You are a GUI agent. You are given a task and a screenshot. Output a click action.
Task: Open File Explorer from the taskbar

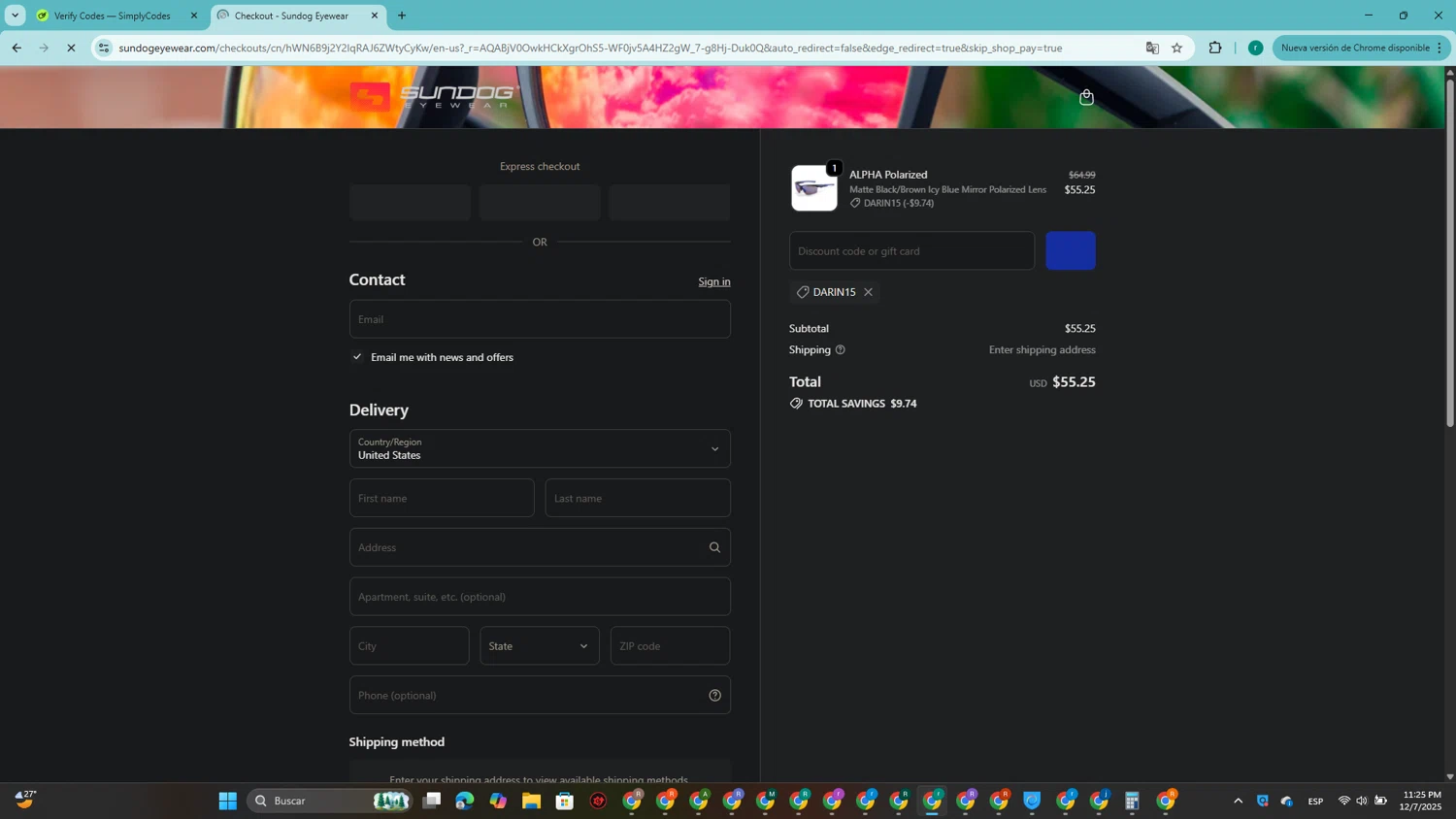[531, 801]
